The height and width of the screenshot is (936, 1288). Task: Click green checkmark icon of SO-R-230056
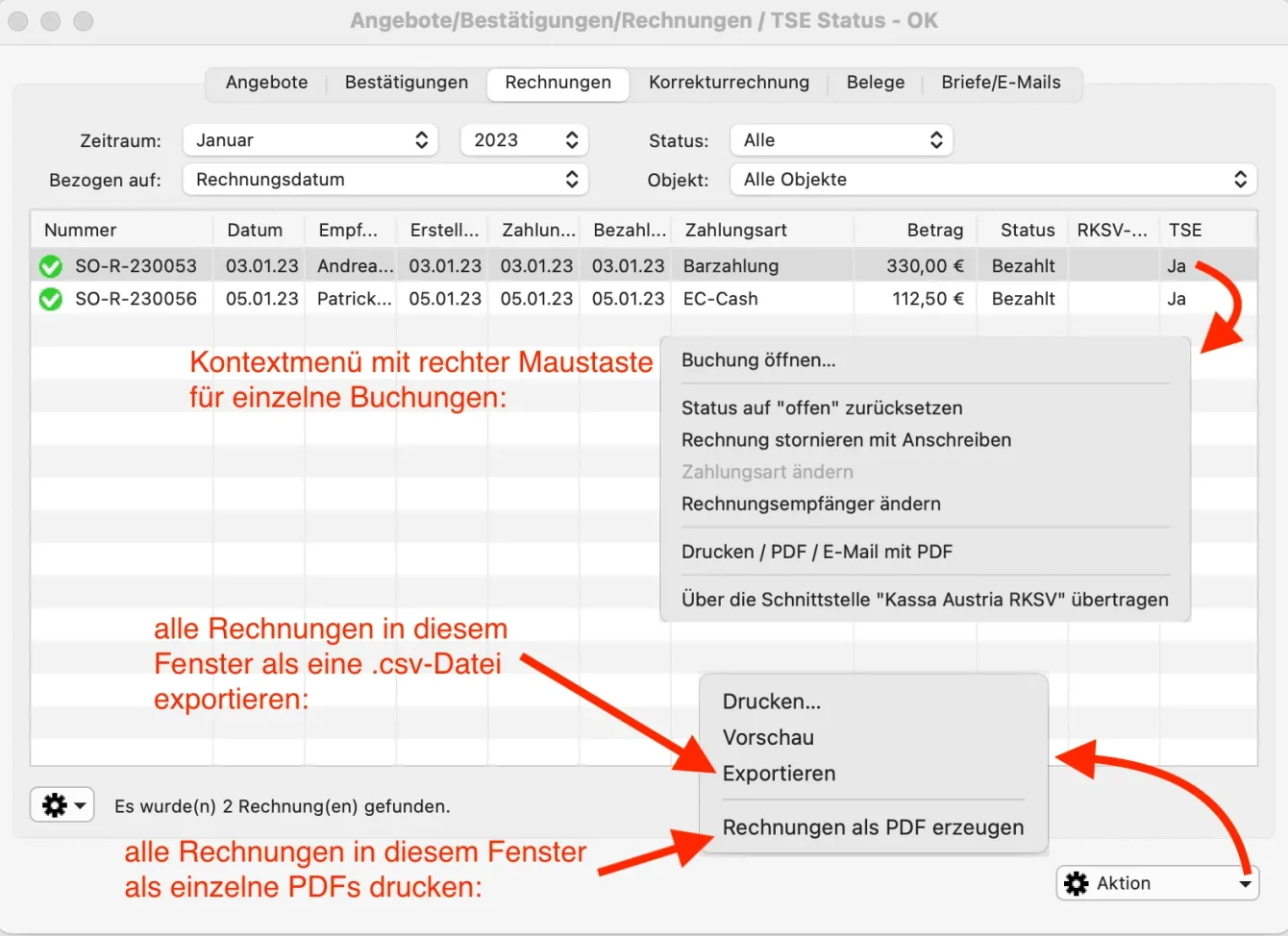51,300
